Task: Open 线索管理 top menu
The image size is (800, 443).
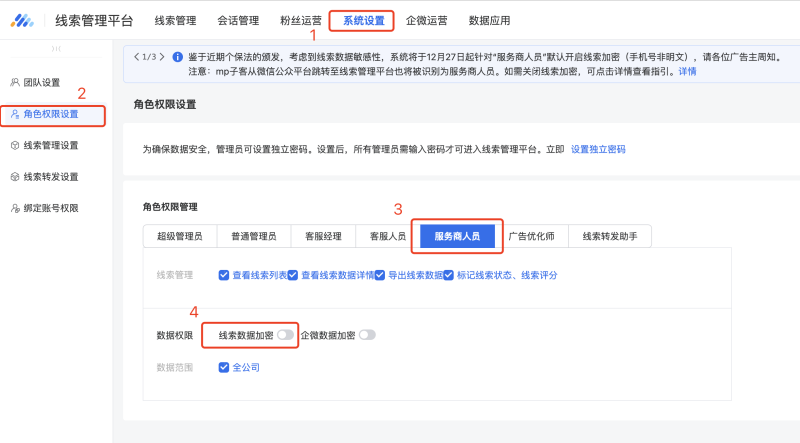Action: [176, 21]
